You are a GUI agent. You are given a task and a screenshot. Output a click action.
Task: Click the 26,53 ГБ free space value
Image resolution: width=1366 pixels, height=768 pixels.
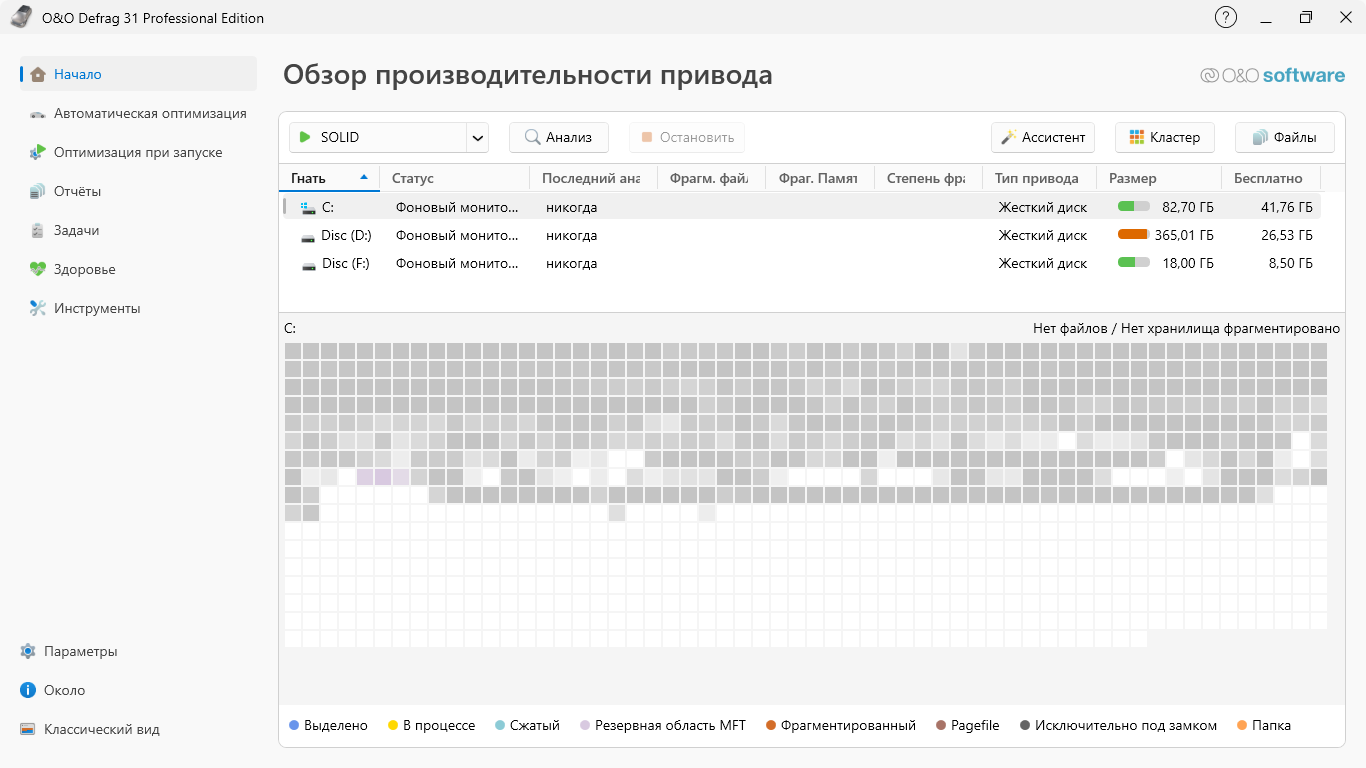point(1286,235)
